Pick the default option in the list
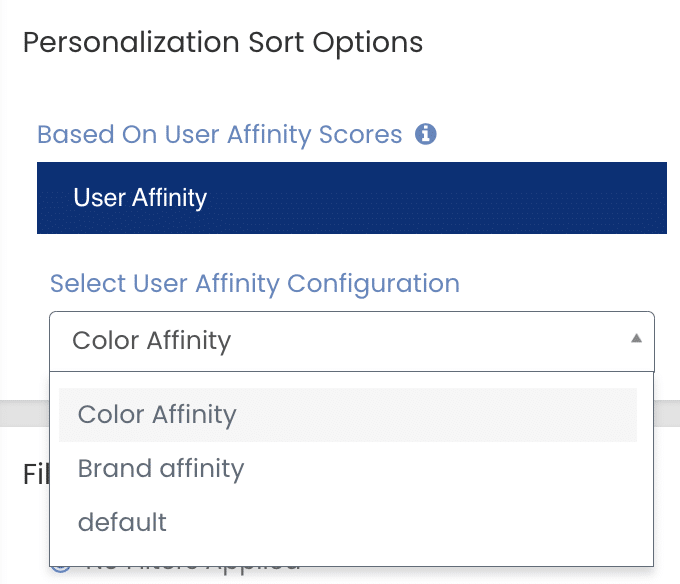 pyautogui.click(x=122, y=521)
